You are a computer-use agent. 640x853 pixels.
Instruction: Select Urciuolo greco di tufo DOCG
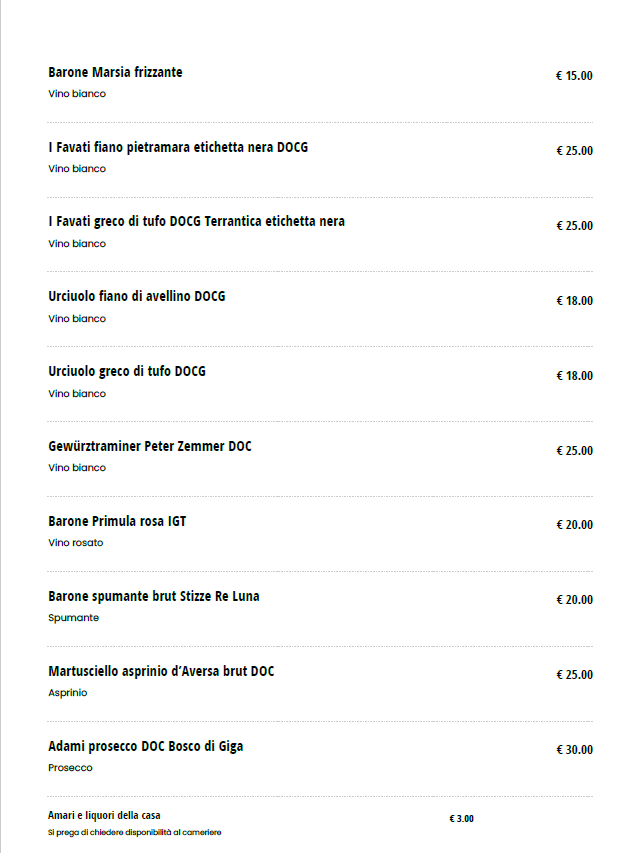(127, 371)
